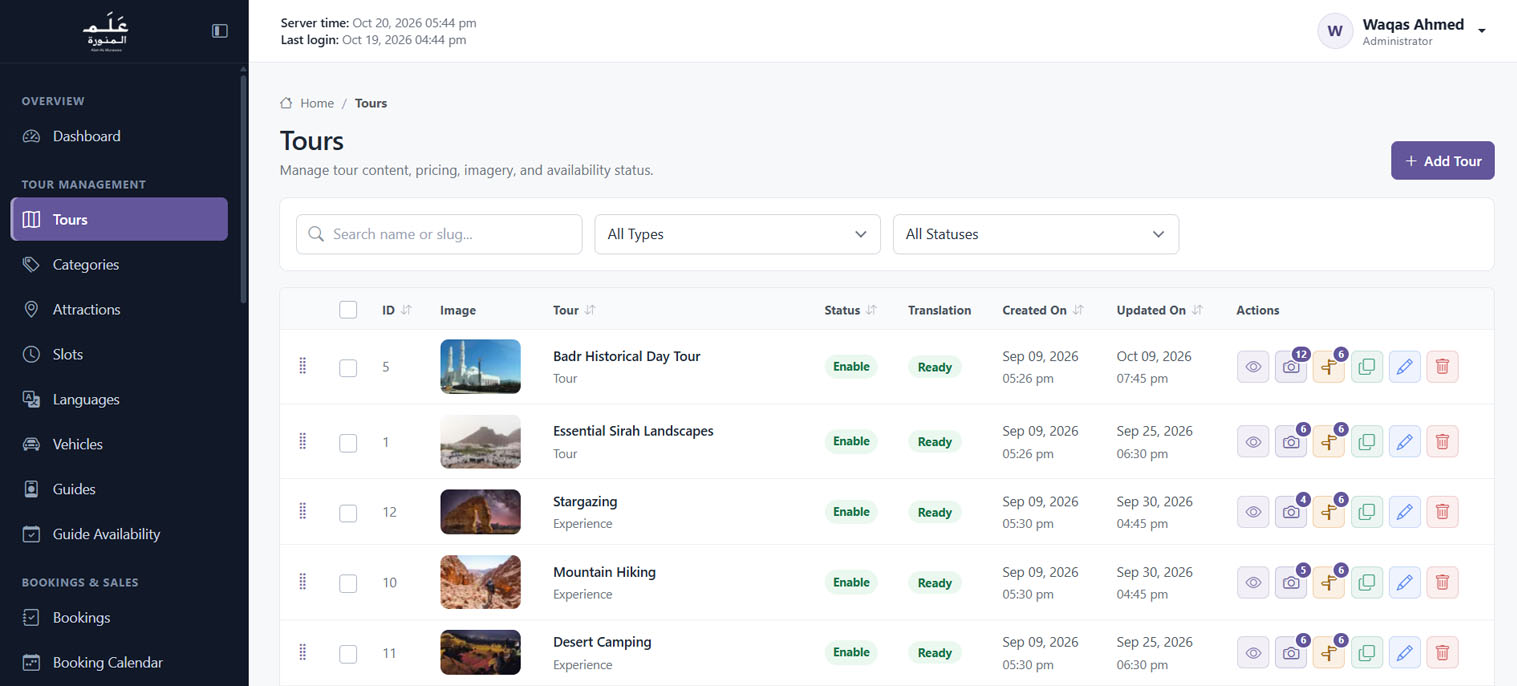The height and width of the screenshot is (686, 1517).
Task: Sort by Updated On arrows
Action: pos(1197,310)
